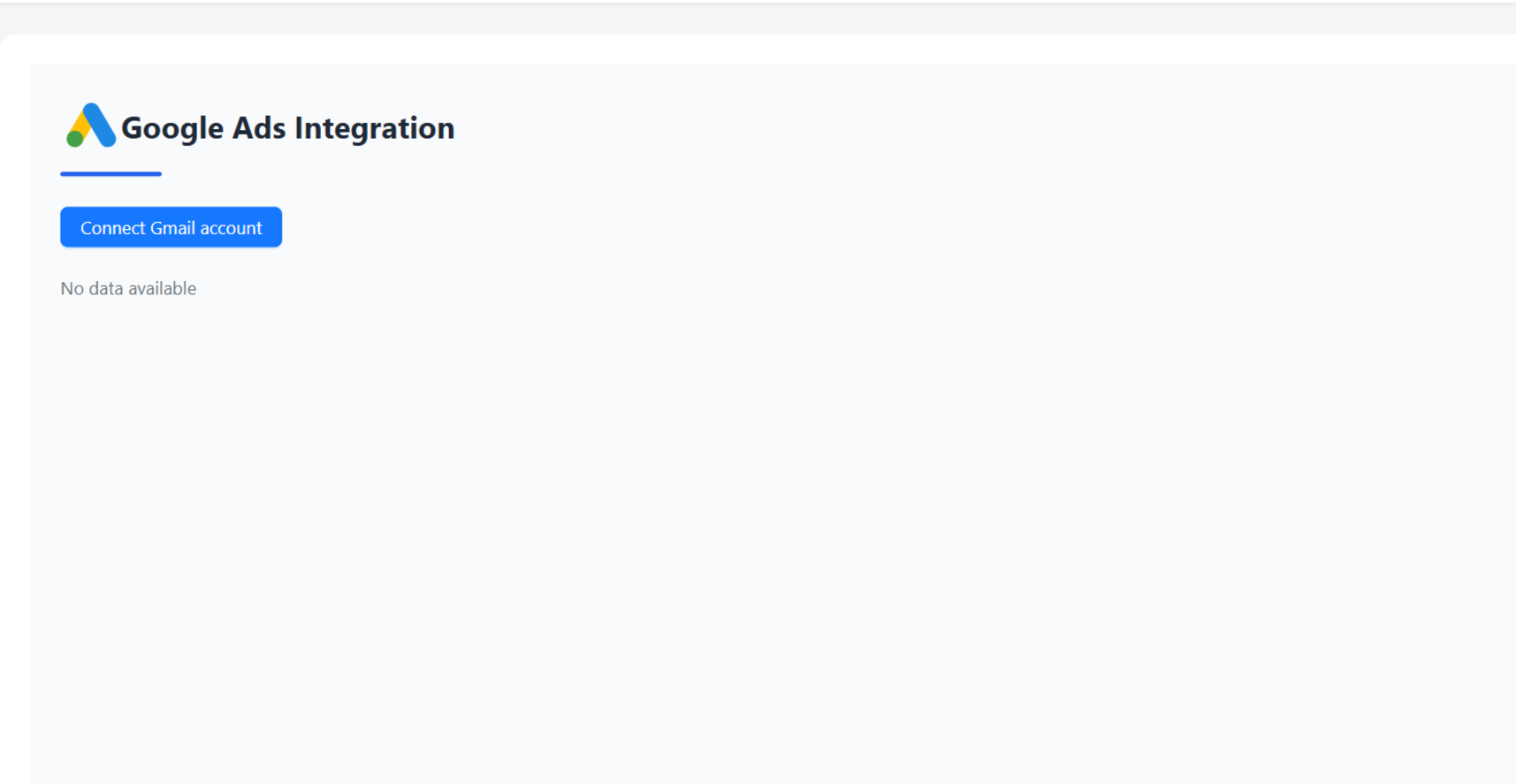Click the No data available message
Viewport: 1516px width, 784px height.
[128, 289]
